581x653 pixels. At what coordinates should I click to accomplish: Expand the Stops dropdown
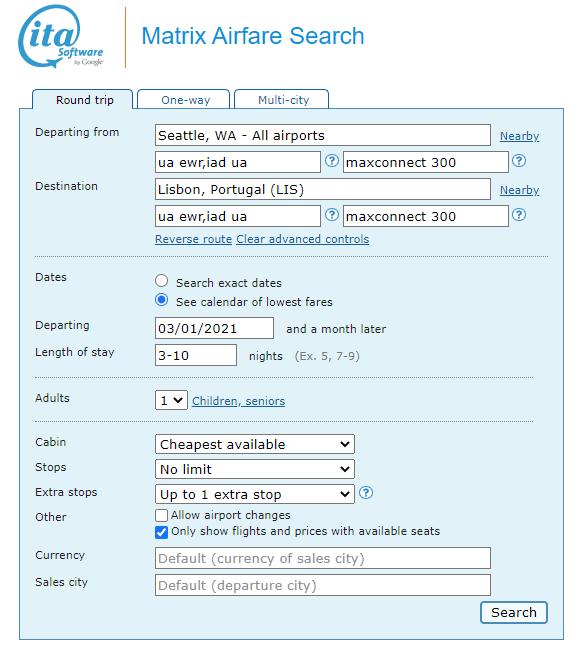pos(254,469)
